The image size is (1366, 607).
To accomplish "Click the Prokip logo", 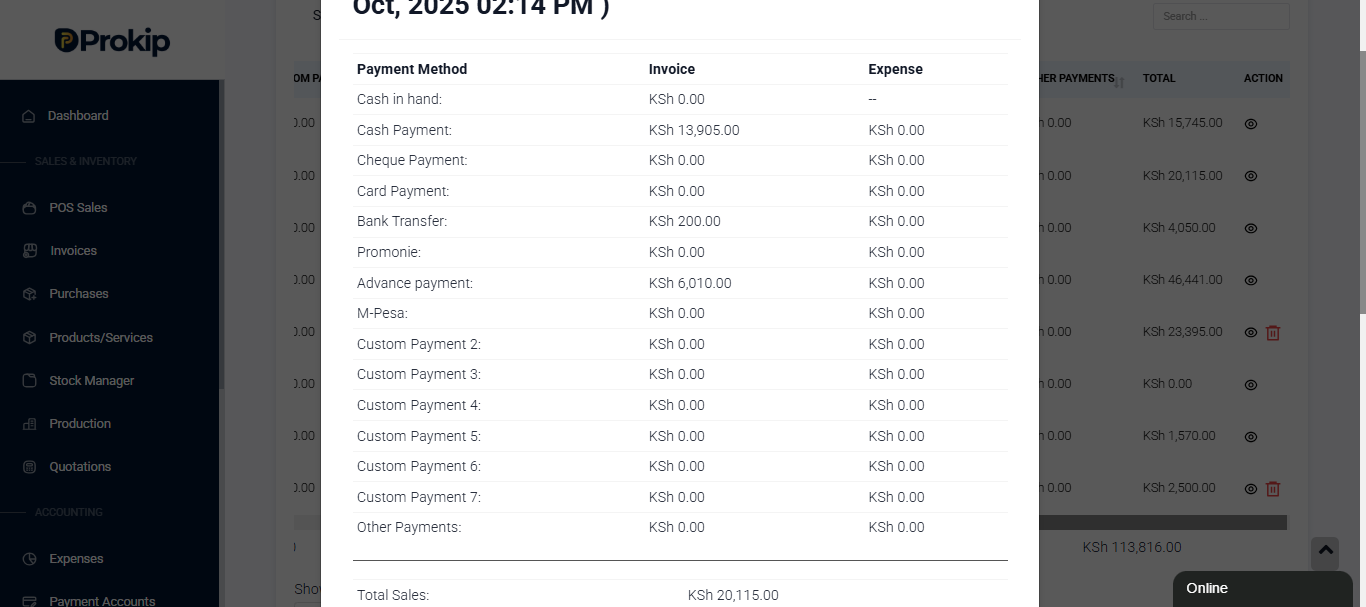I will 112,41.
